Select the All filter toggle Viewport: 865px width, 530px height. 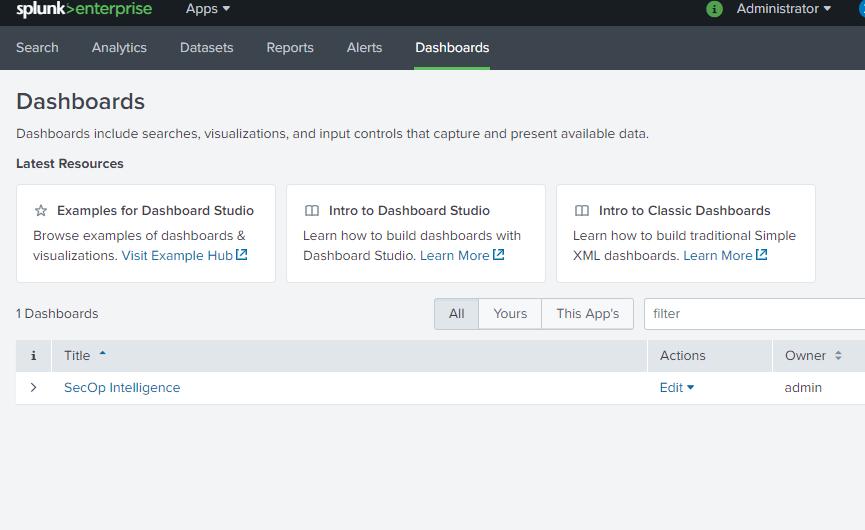point(456,314)
